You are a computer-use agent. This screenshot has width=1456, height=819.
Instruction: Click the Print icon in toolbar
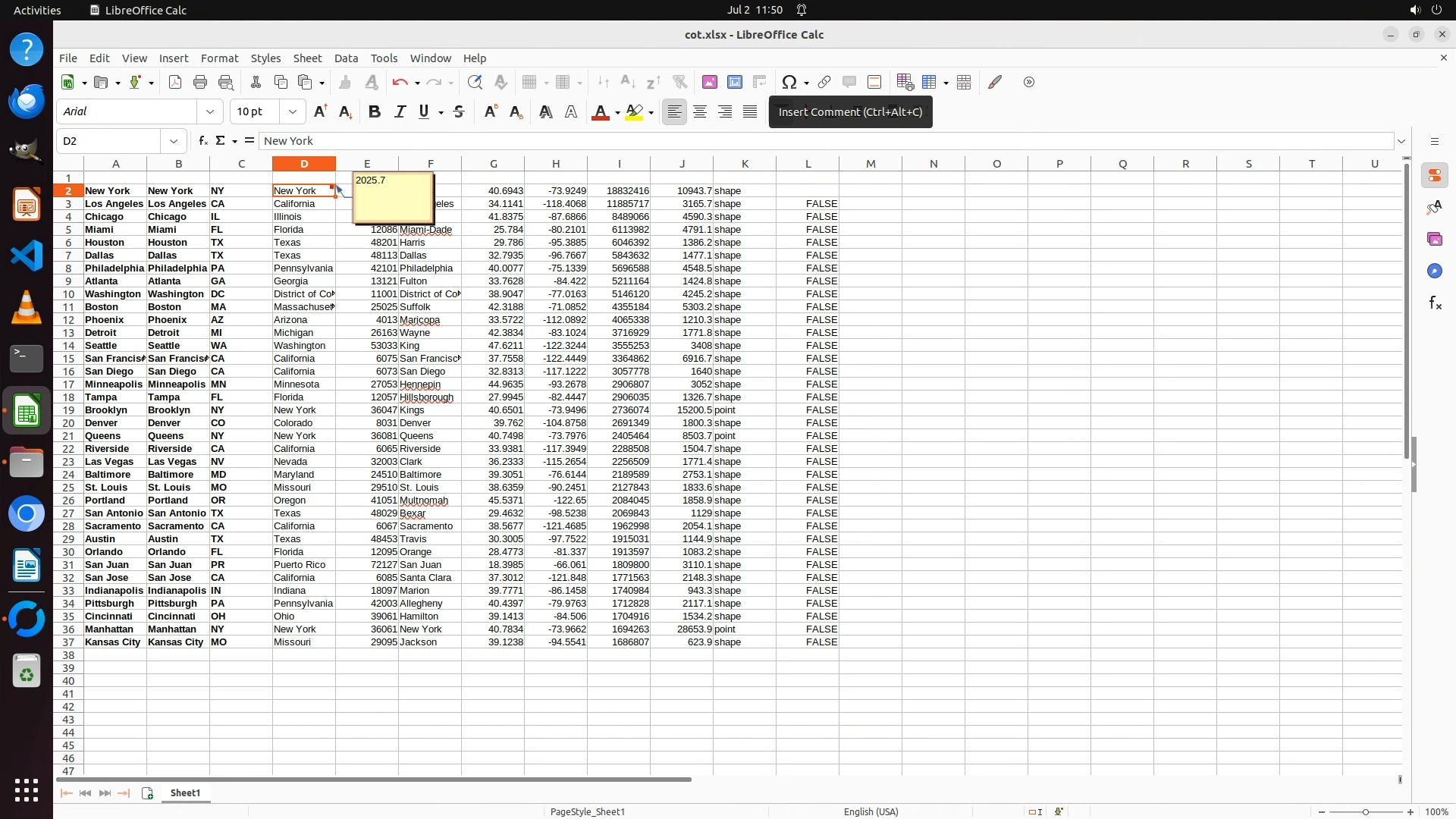[x=200, y=83]
